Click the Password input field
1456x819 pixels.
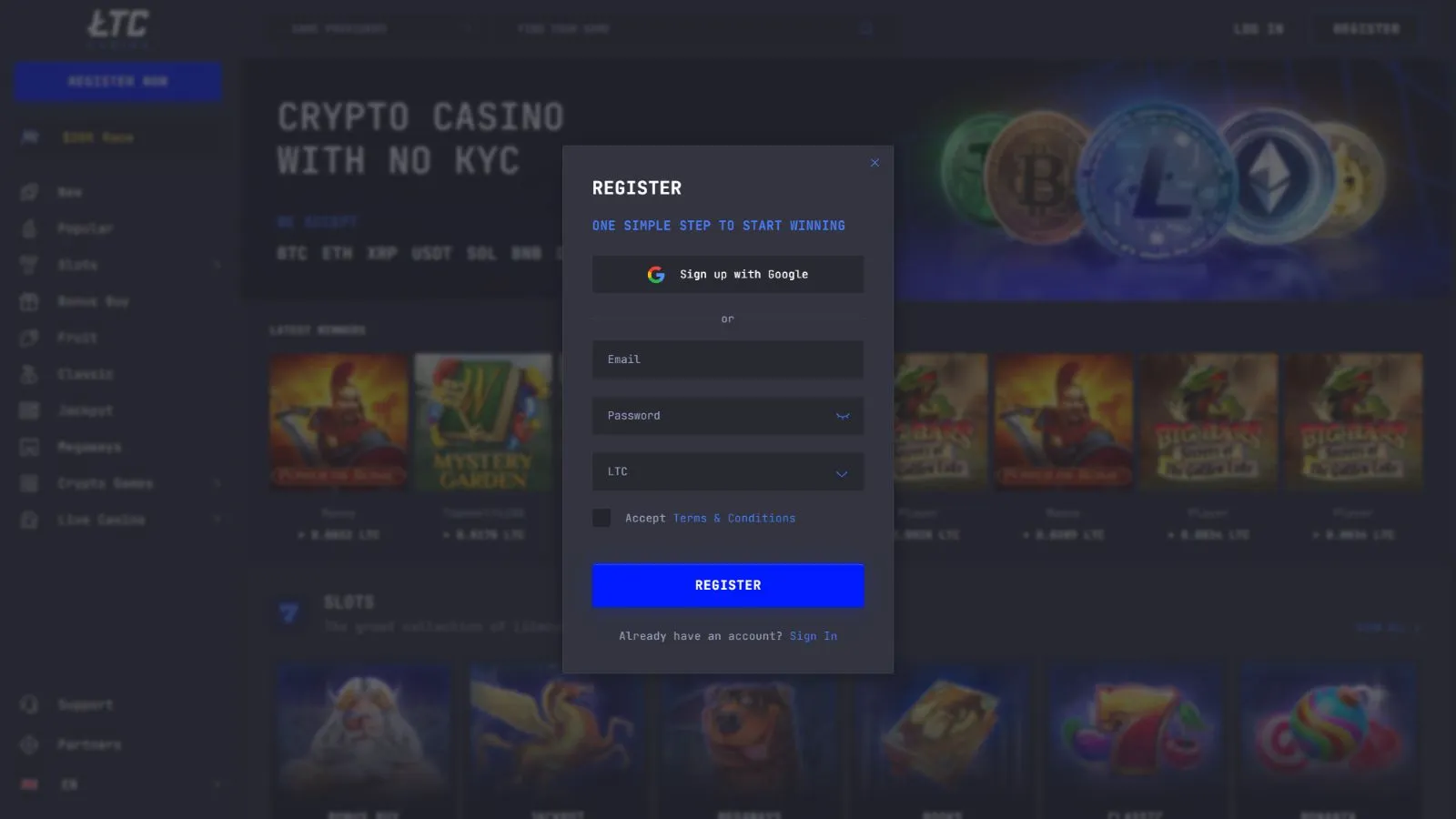728,416
